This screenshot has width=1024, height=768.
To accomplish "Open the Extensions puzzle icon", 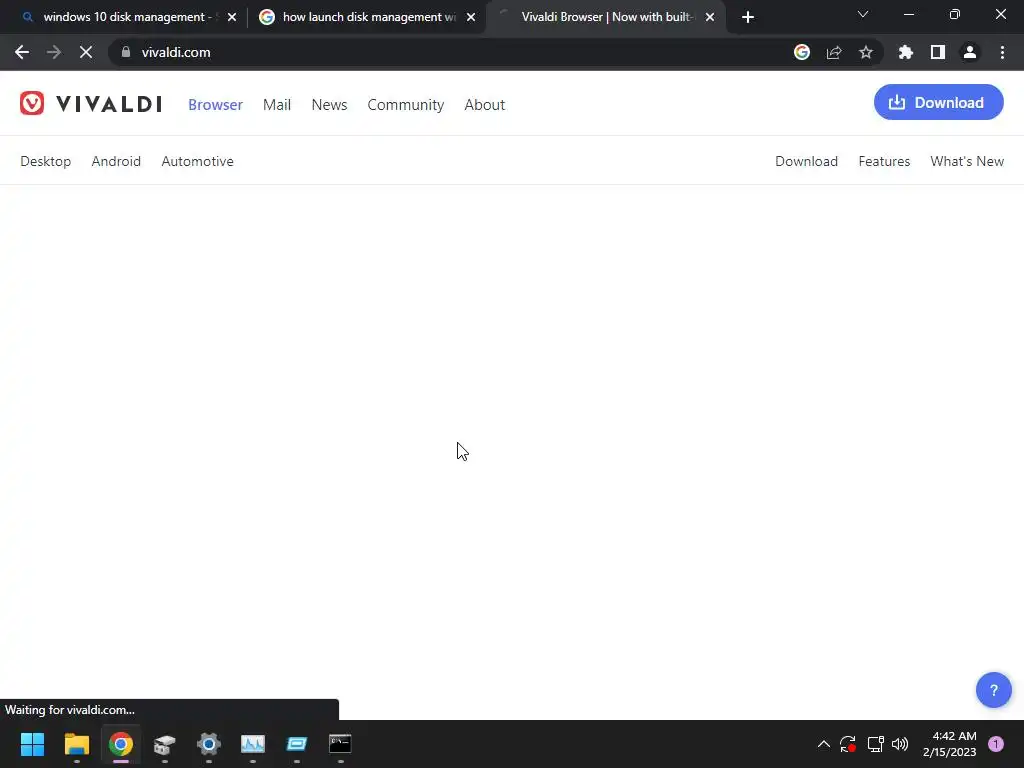I will pos(906,52).
